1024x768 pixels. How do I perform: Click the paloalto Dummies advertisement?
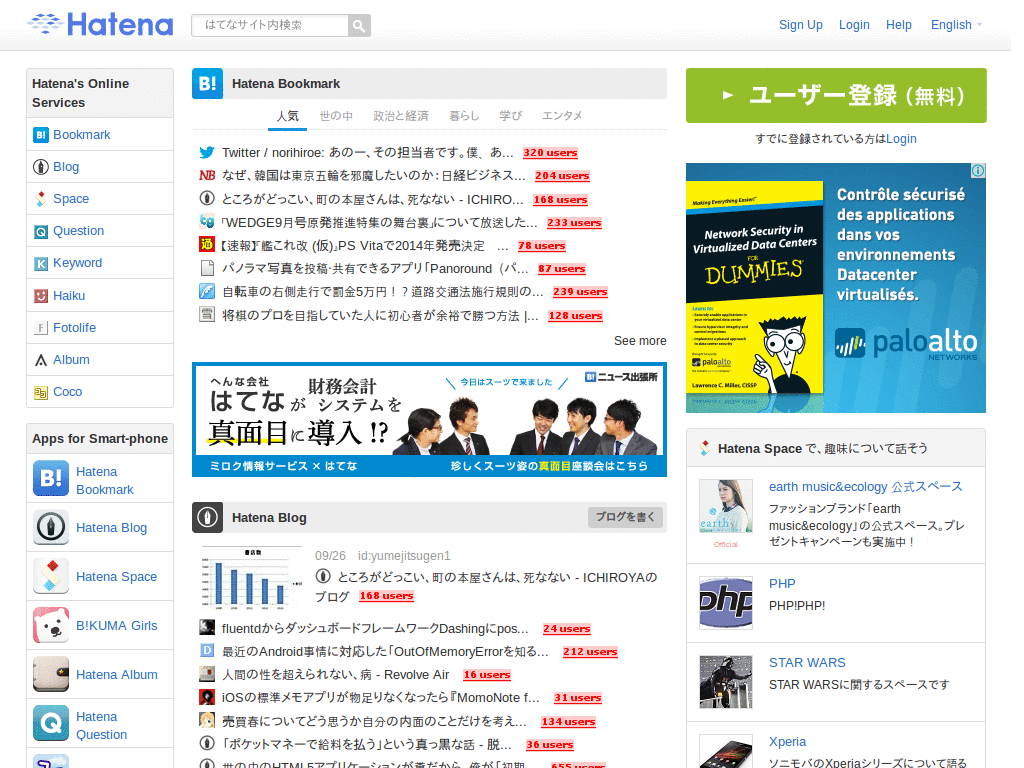tap(835, 288)
